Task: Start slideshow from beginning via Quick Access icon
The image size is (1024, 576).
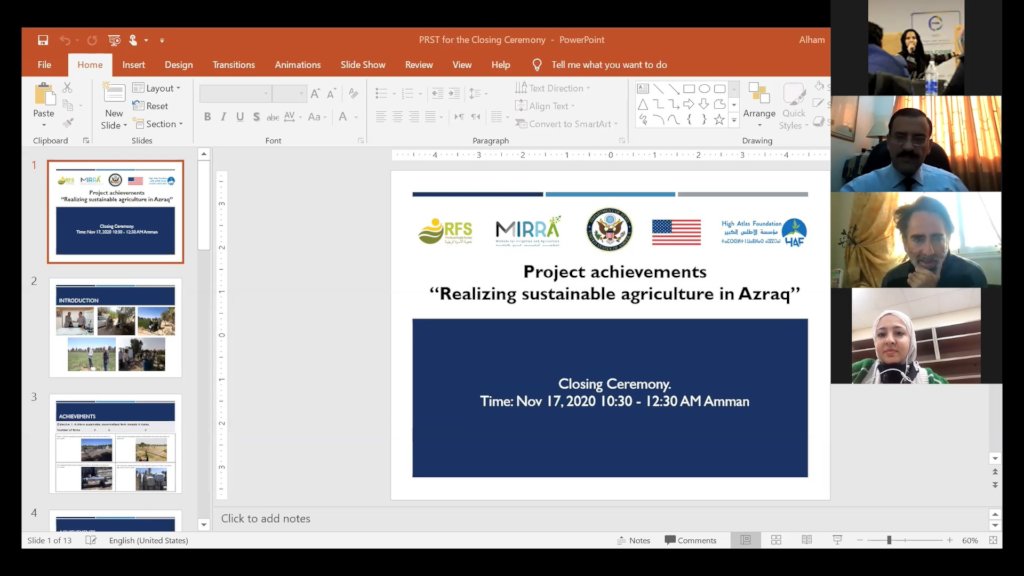Action: click(114, 40)
